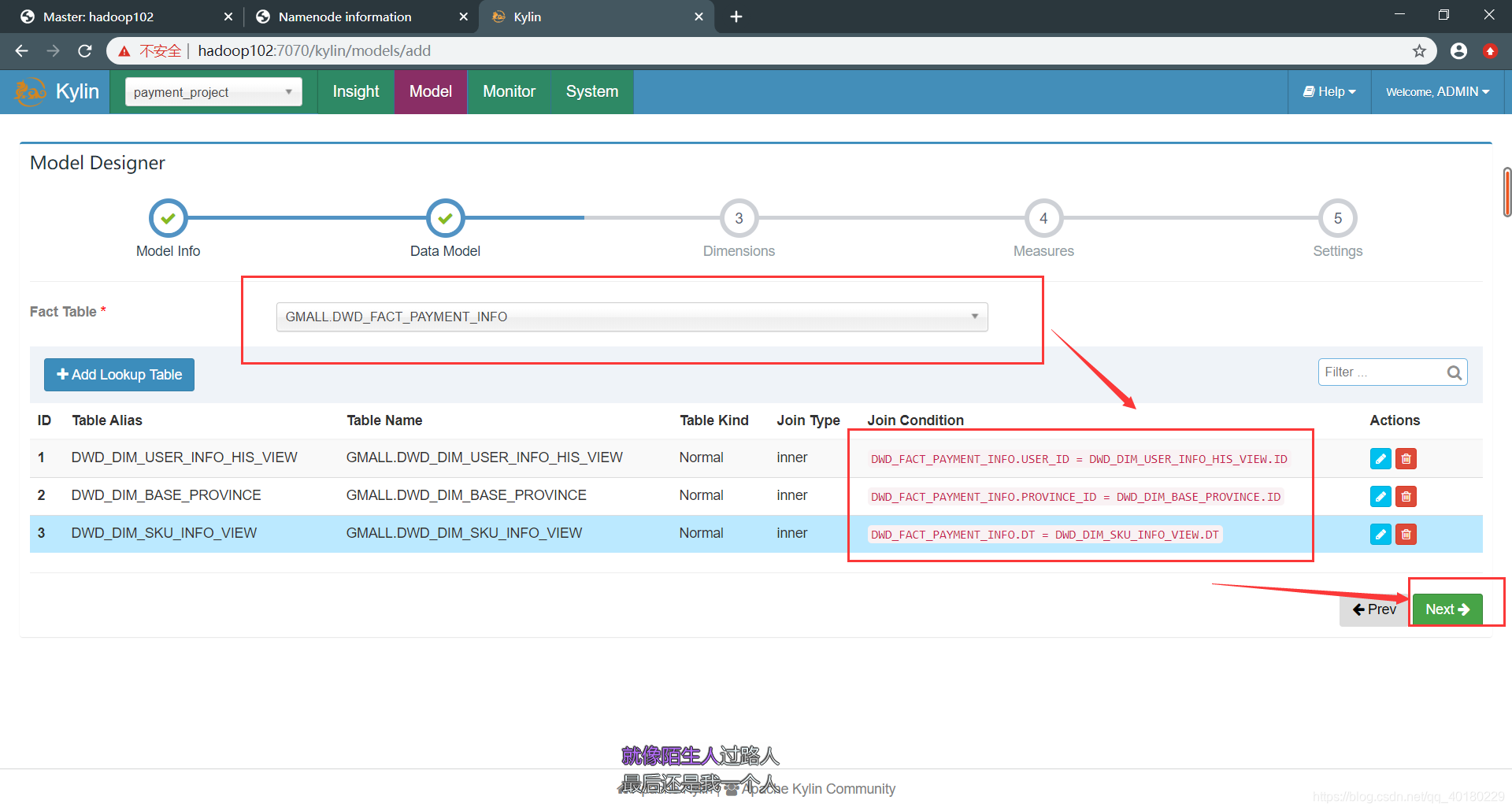1512x811 pixels.
Task: Click the Next button
Action: click(x=1447, y=609)
